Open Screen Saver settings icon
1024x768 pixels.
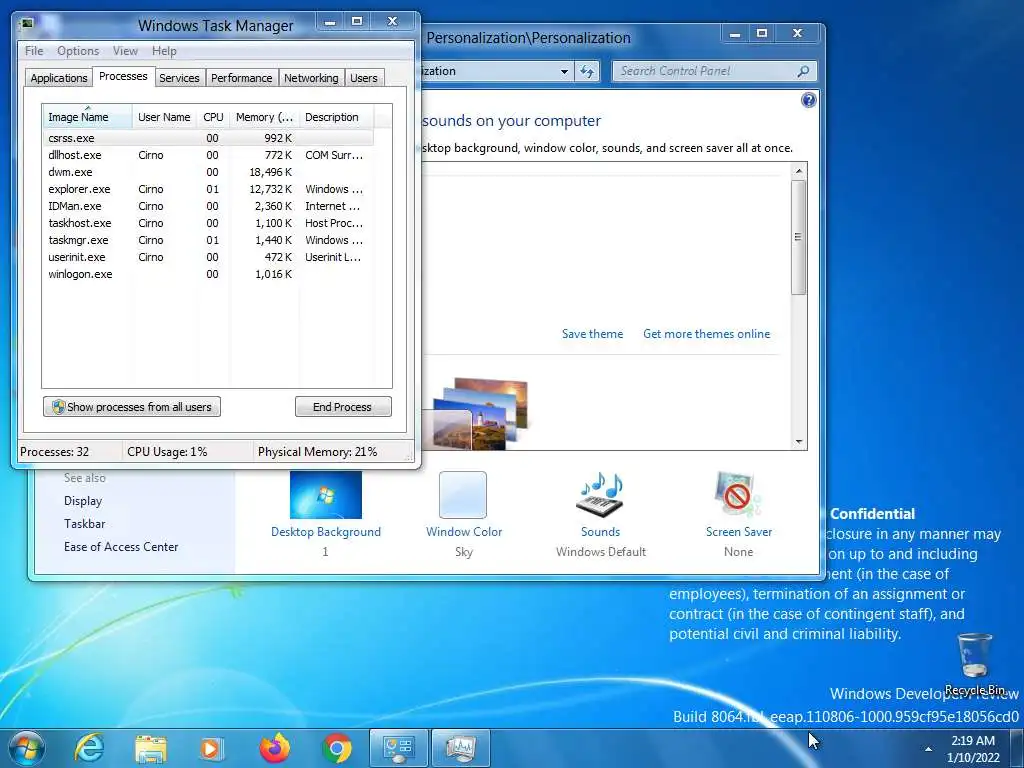tap(738, 495)
